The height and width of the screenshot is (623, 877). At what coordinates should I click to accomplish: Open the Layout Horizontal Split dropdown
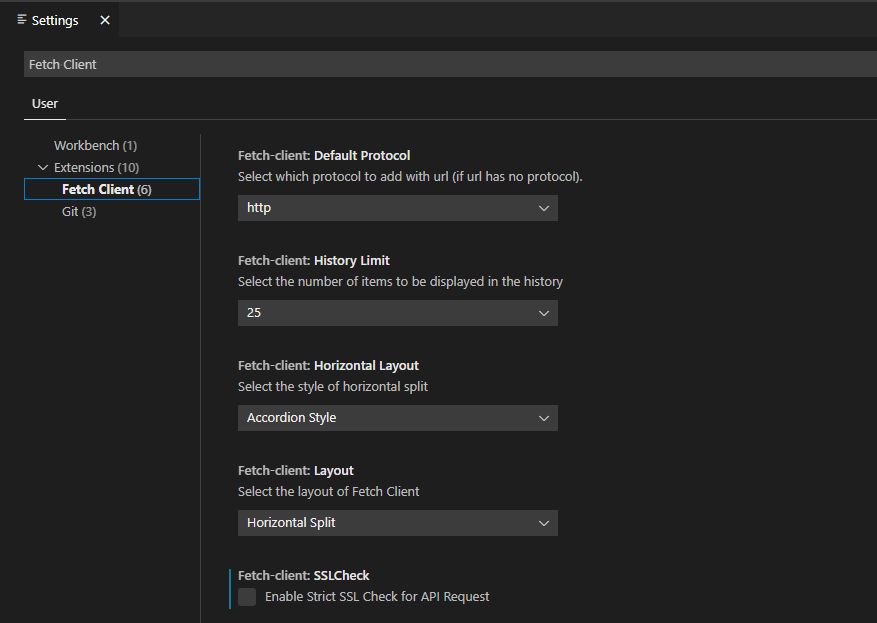(398, 523)
